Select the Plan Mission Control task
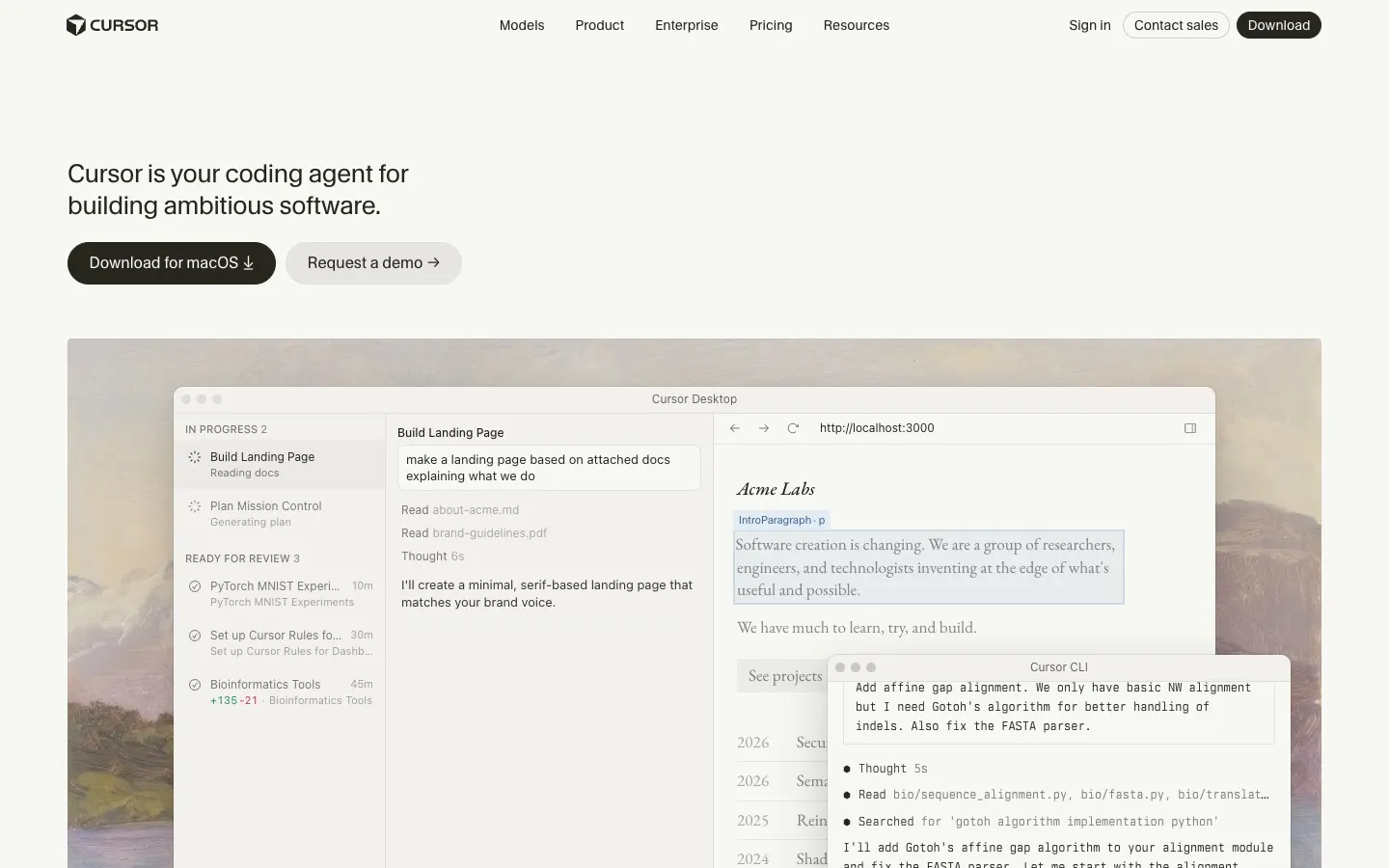This screenshot has height=868, width=1389. [280, 513]
